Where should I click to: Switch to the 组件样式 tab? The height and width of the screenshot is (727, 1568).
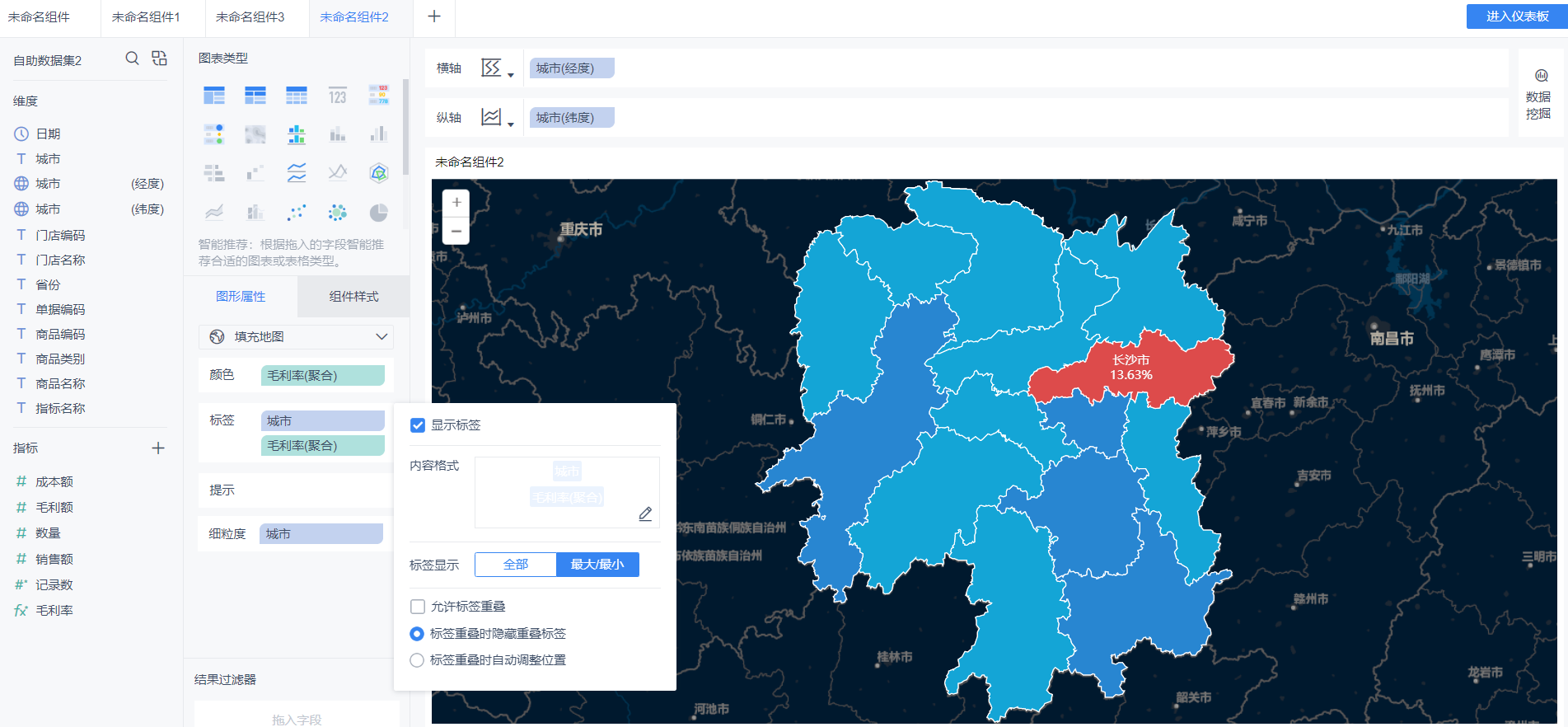point(353,297)
